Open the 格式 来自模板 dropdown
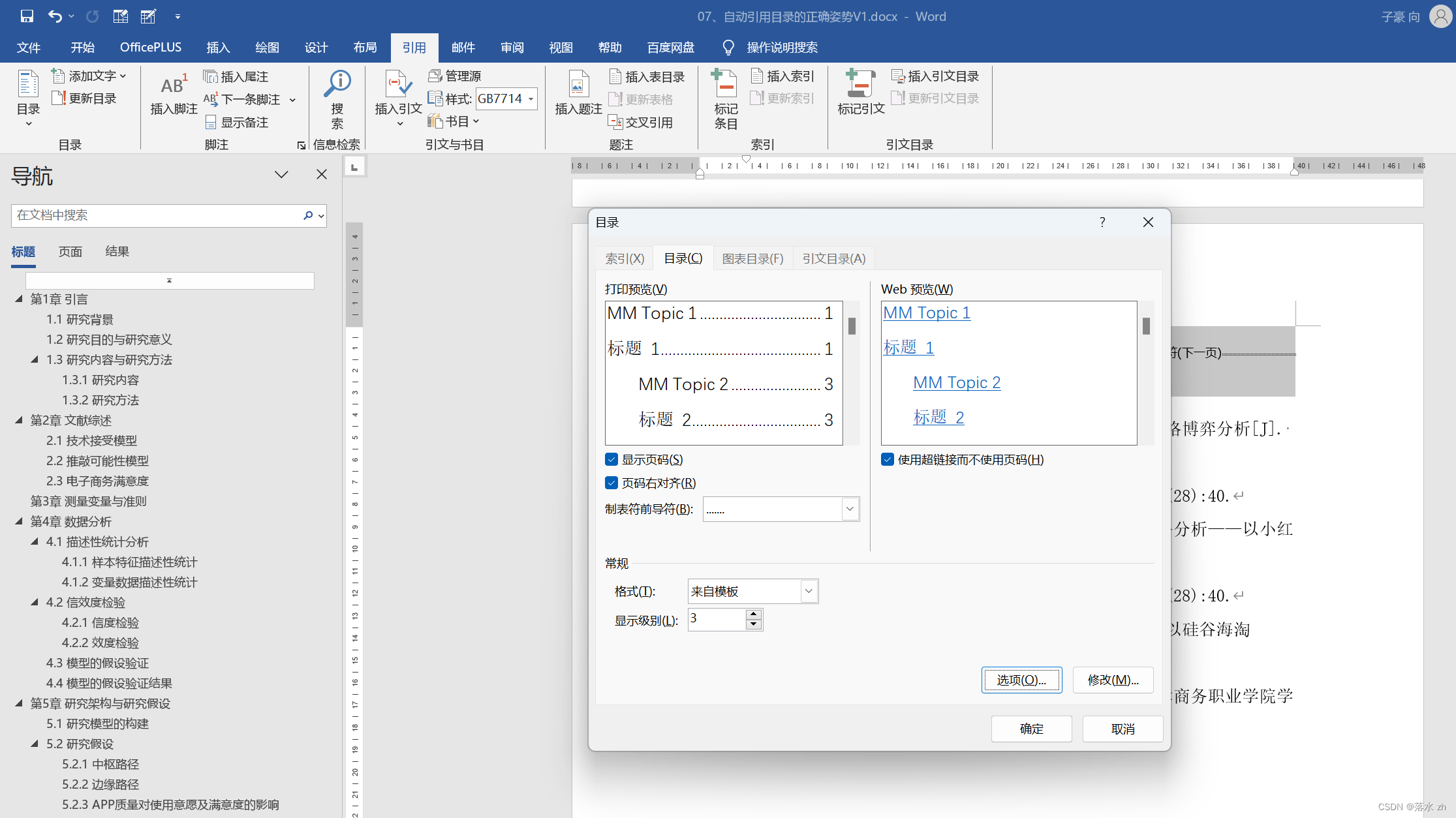The image size is (1456, 818). click(809, 592)
